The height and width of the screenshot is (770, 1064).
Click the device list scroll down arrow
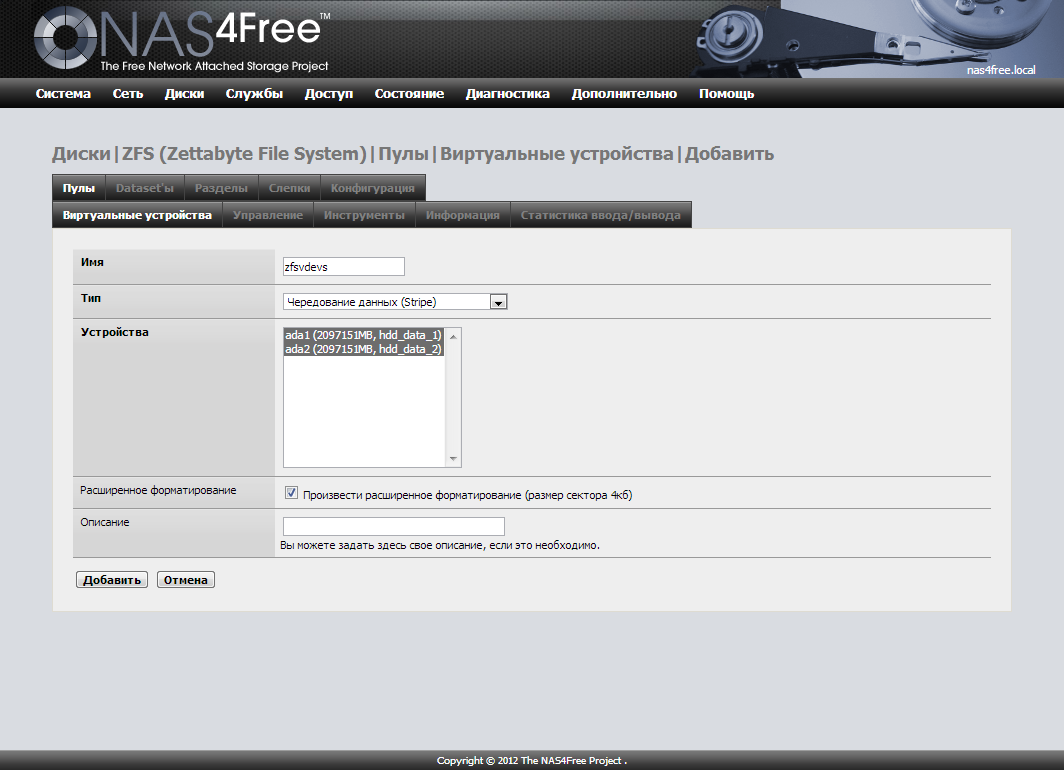[453, 459]
